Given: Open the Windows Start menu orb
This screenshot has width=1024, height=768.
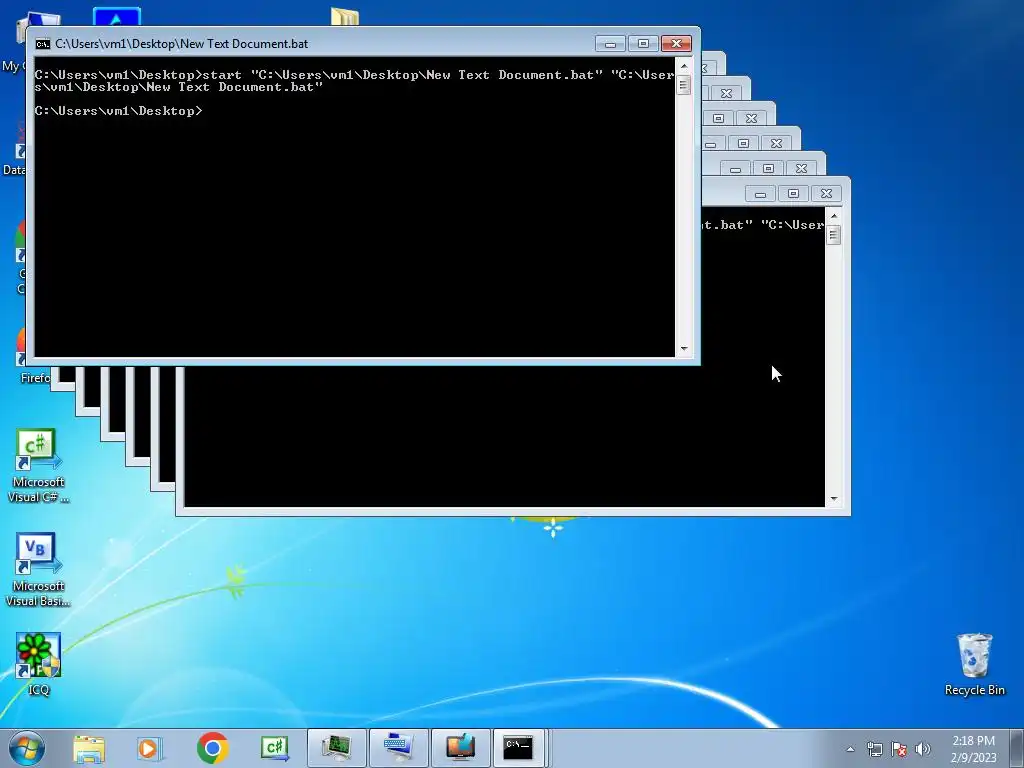Looking at the screenshot, I should click(x=25, y=748).
